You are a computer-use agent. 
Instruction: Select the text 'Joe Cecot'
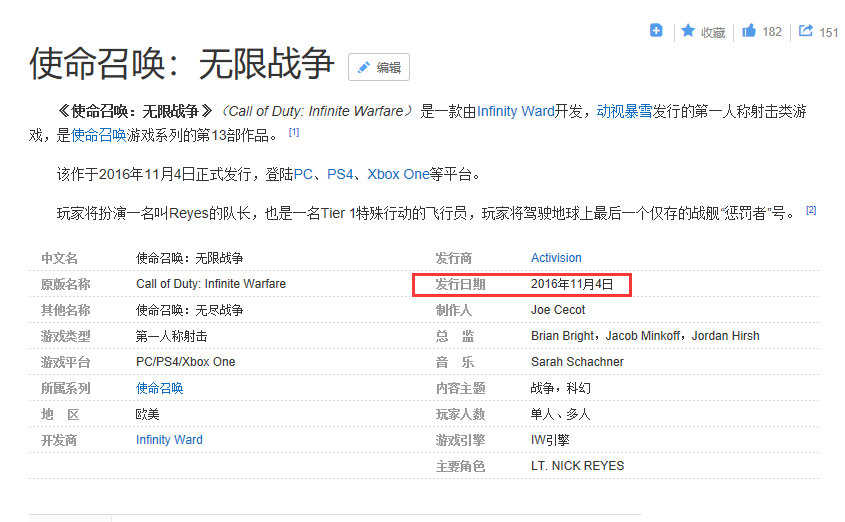point(558,310)
